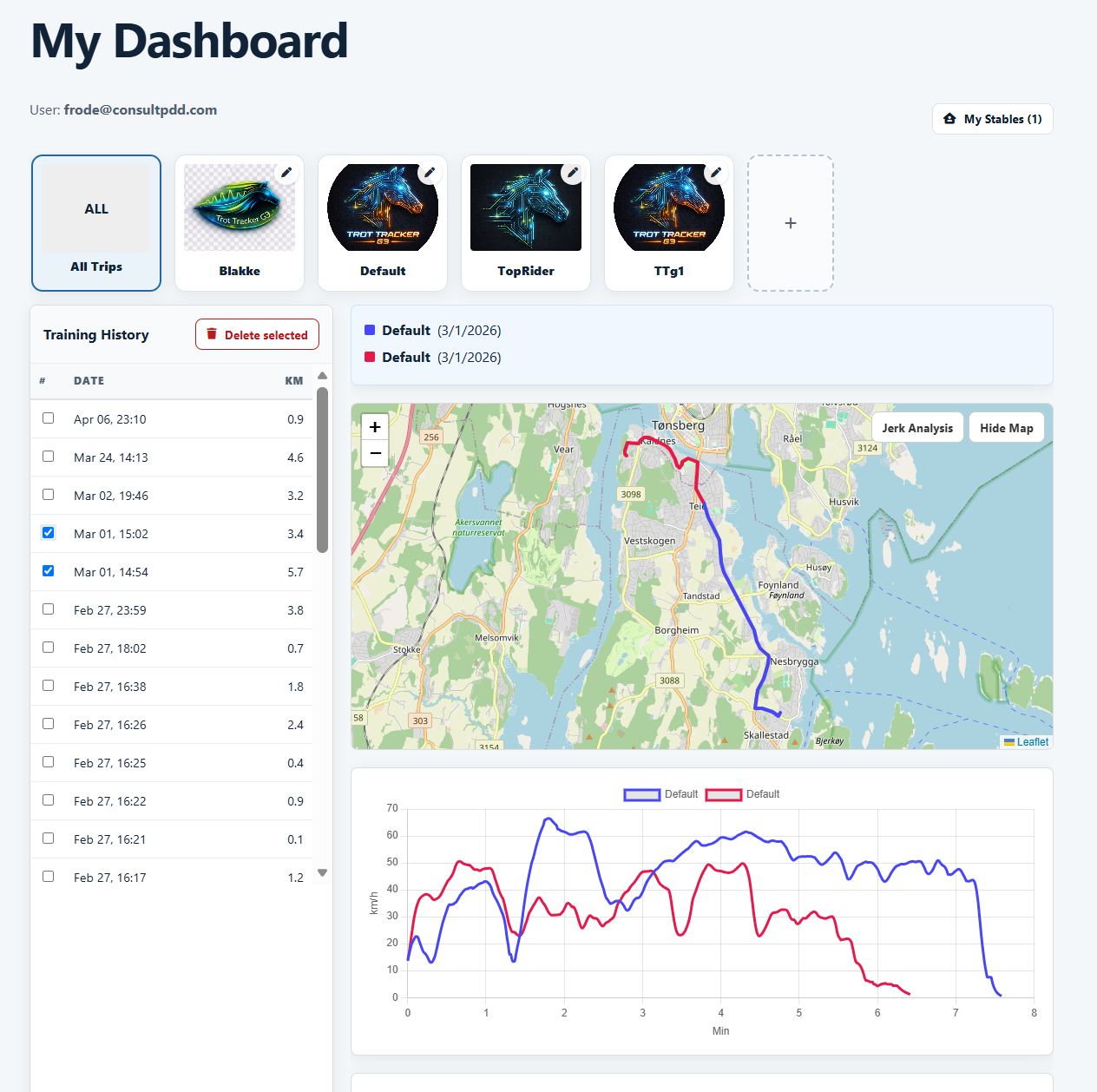Screen dimensions: 1097x1092
Task: Edit the Blakke horse card pencil icon
Action: [x=286, y=173]
